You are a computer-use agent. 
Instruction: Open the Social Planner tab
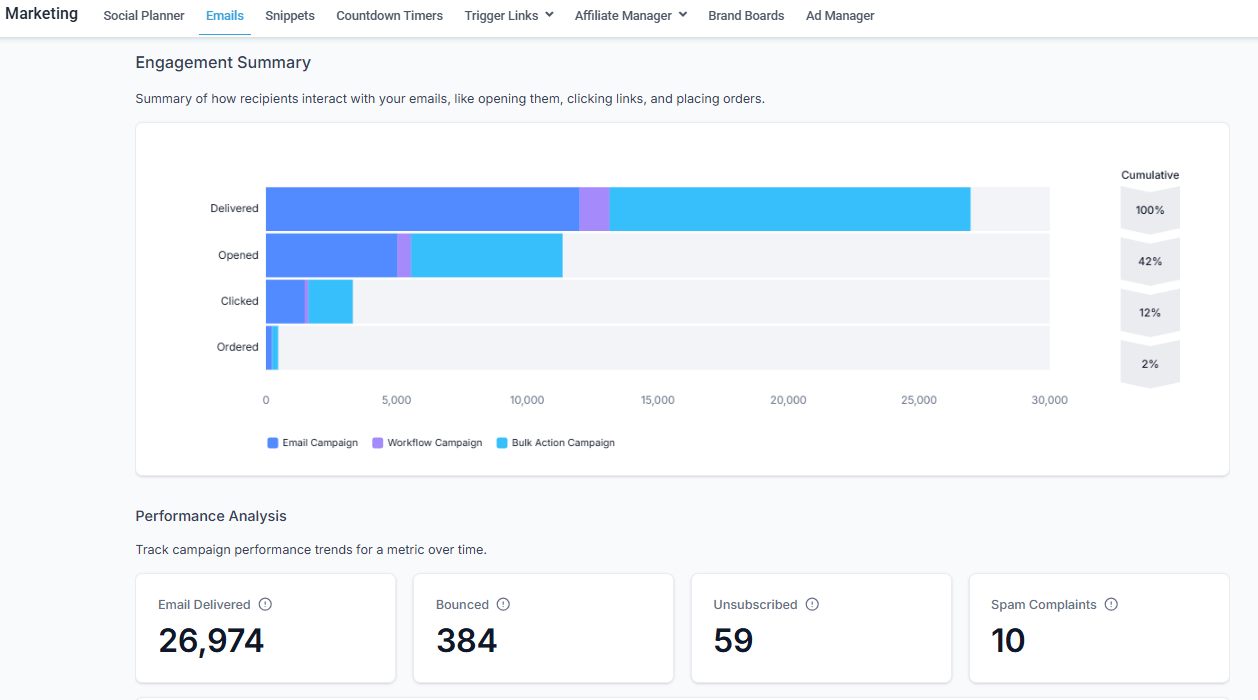(144, 16)
